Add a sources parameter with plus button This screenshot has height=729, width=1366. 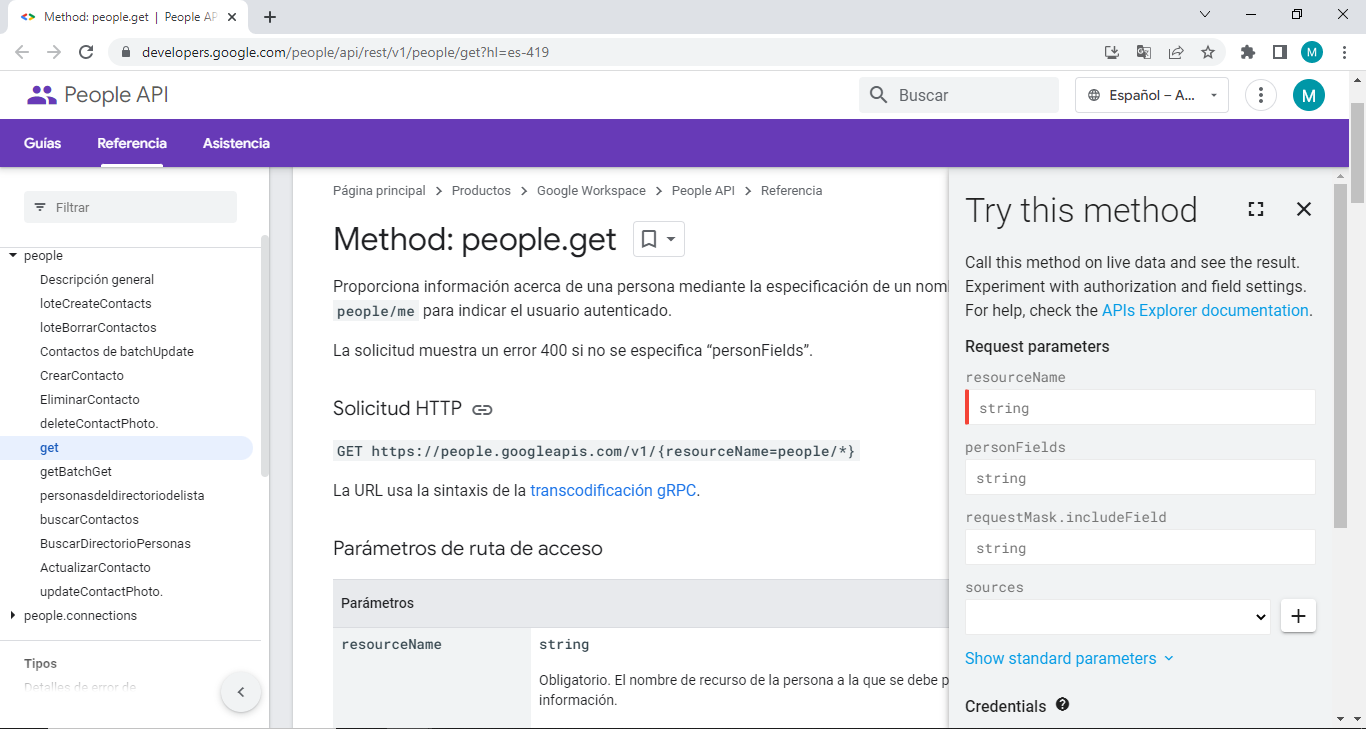[x=1298, y=616]
